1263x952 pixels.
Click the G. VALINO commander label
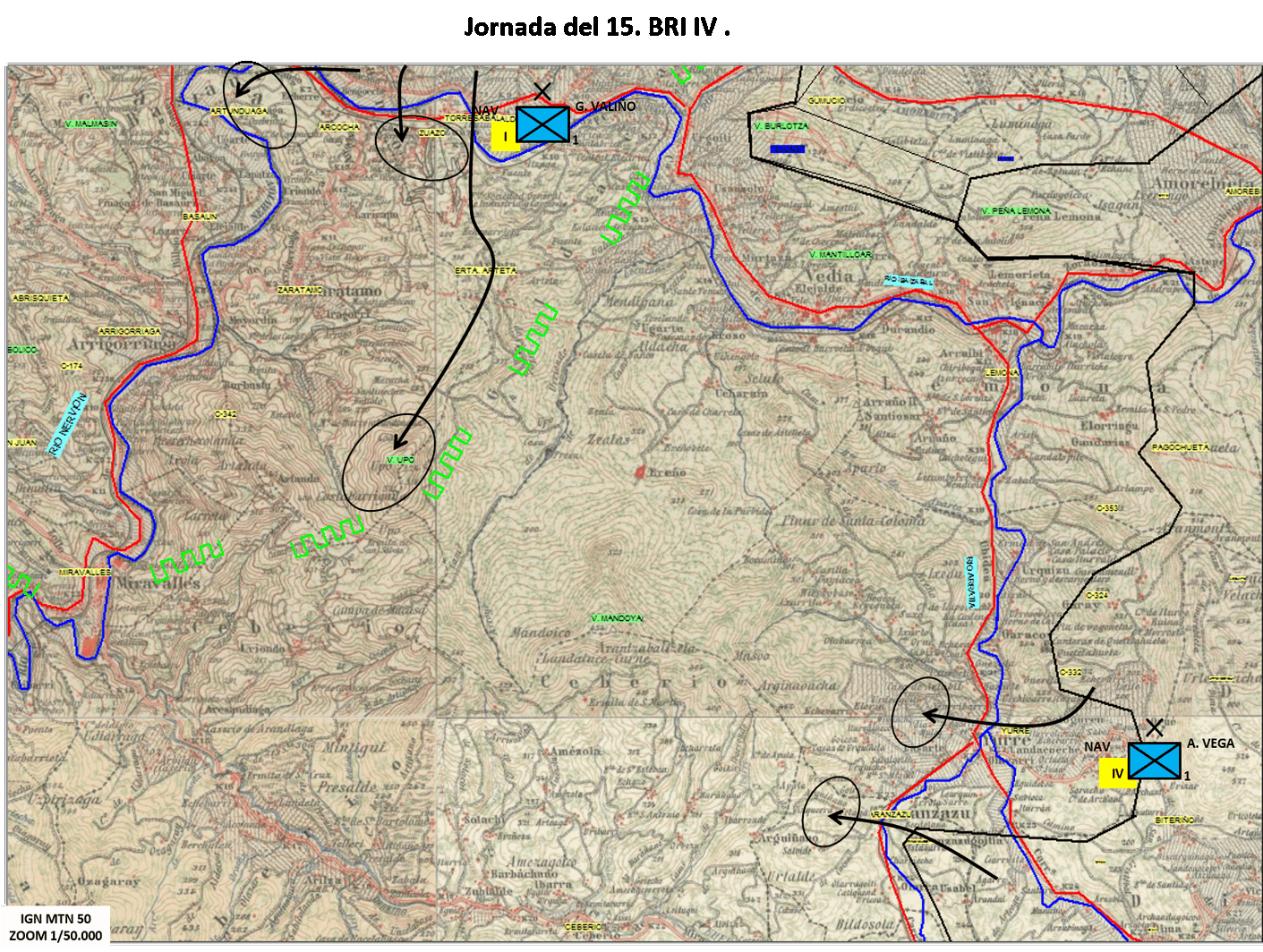coord(605,106)
